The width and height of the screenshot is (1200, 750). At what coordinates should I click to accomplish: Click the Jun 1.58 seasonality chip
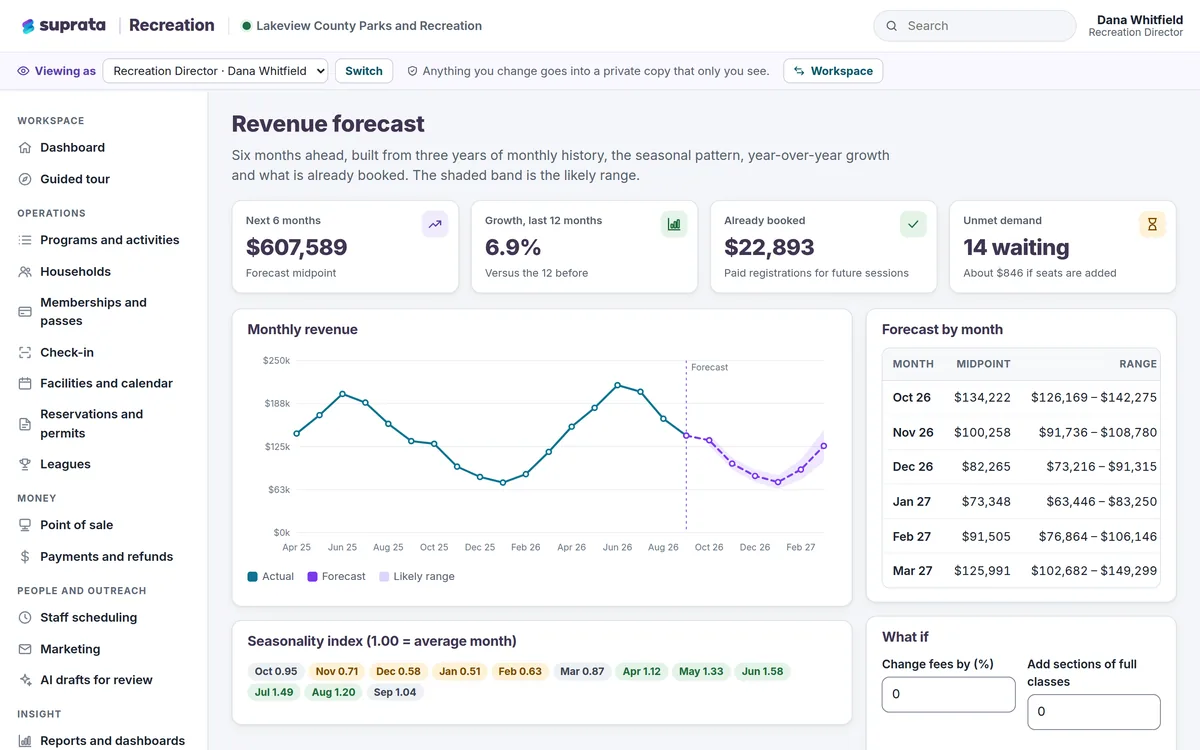click(763, 672)
